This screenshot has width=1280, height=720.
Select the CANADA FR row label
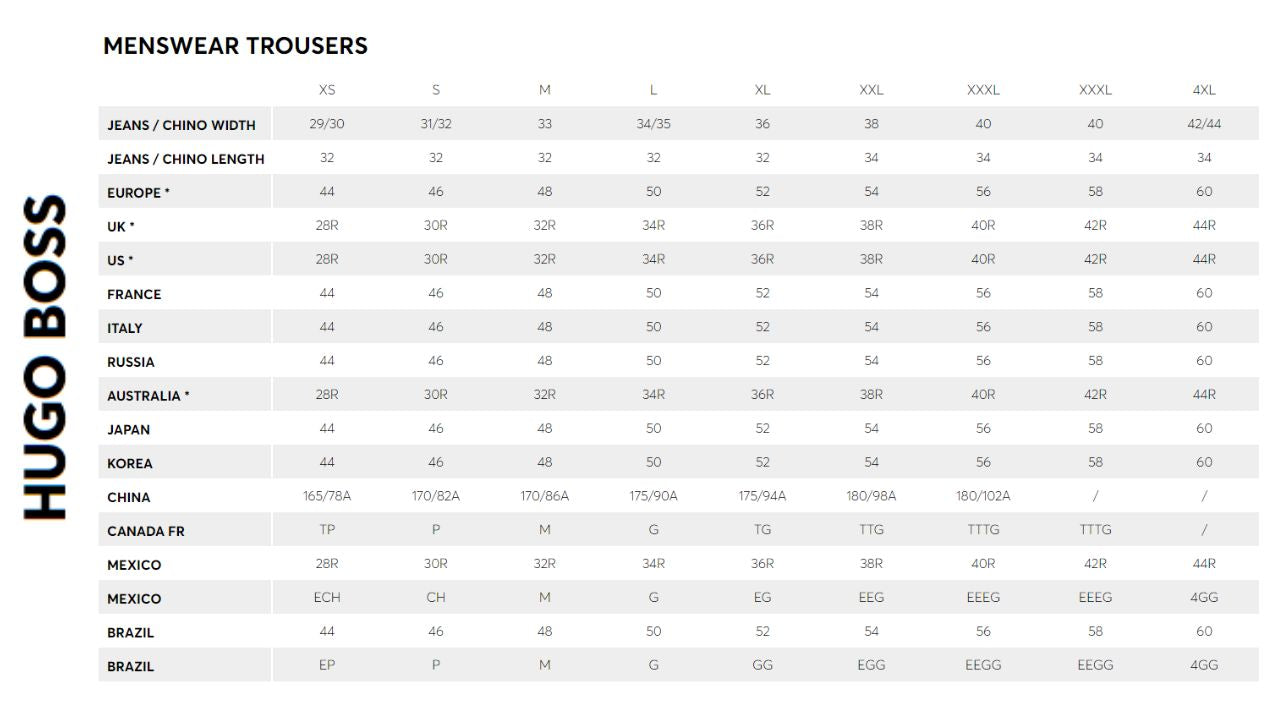146,531
